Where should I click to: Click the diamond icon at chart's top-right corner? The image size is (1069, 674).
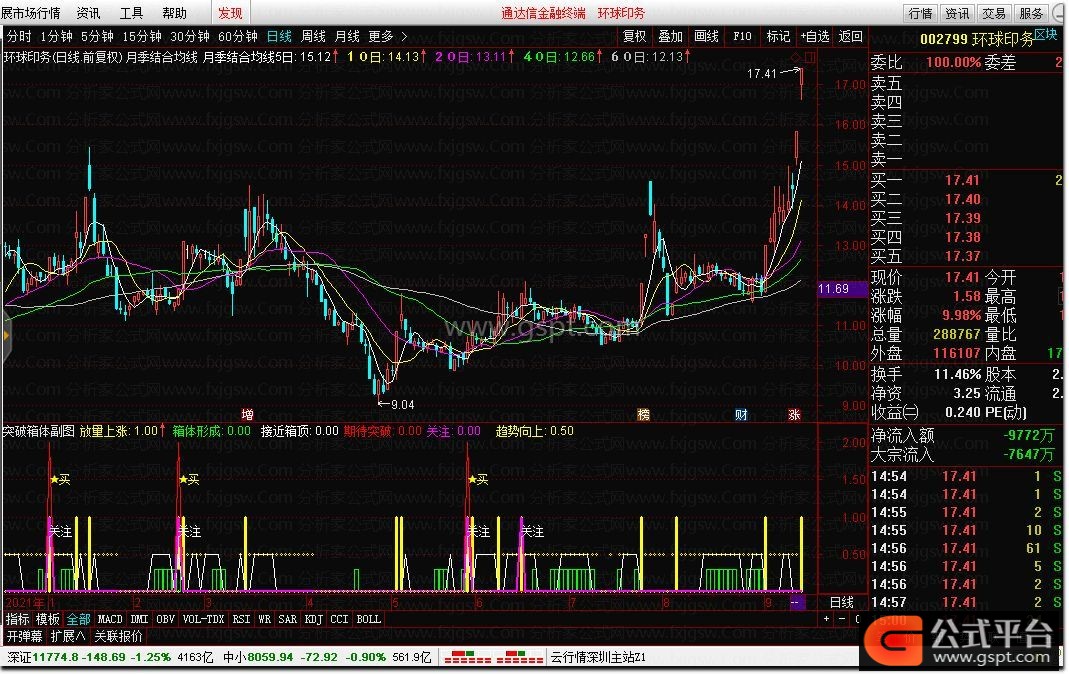tap(796, 57)
